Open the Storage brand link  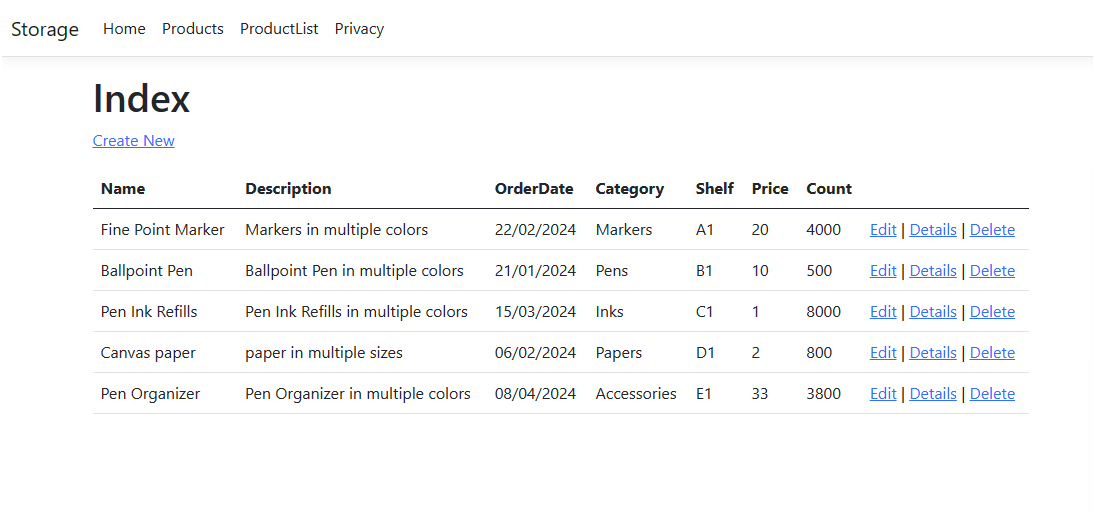click(x=45, y=29)
